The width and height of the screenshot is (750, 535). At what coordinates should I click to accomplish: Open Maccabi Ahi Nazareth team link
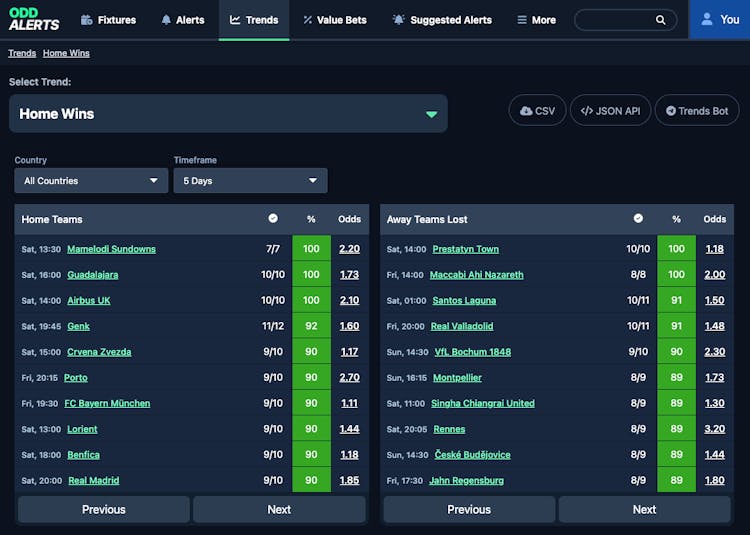[476, 275]
